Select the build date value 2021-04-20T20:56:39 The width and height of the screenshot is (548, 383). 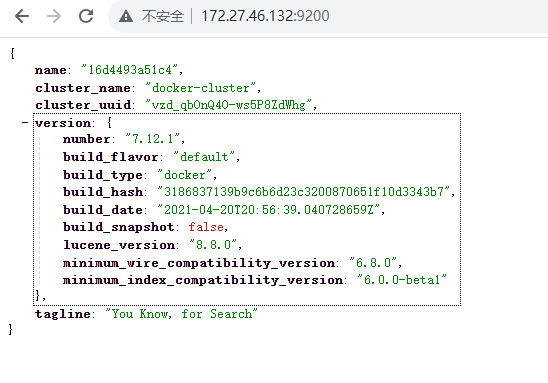coord(269,210)
